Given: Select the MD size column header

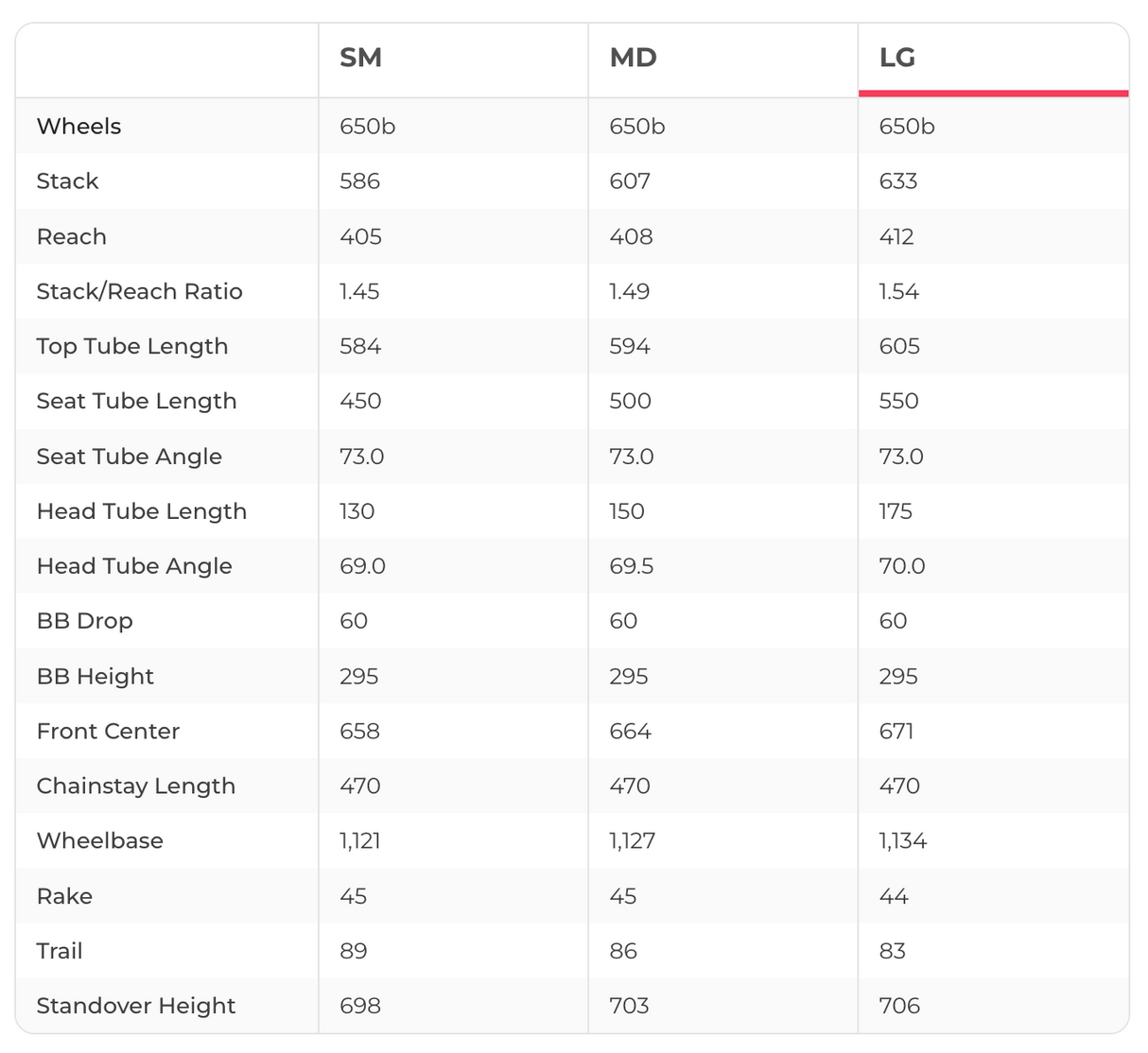Looking at the screenshot, I should point(633,58).
